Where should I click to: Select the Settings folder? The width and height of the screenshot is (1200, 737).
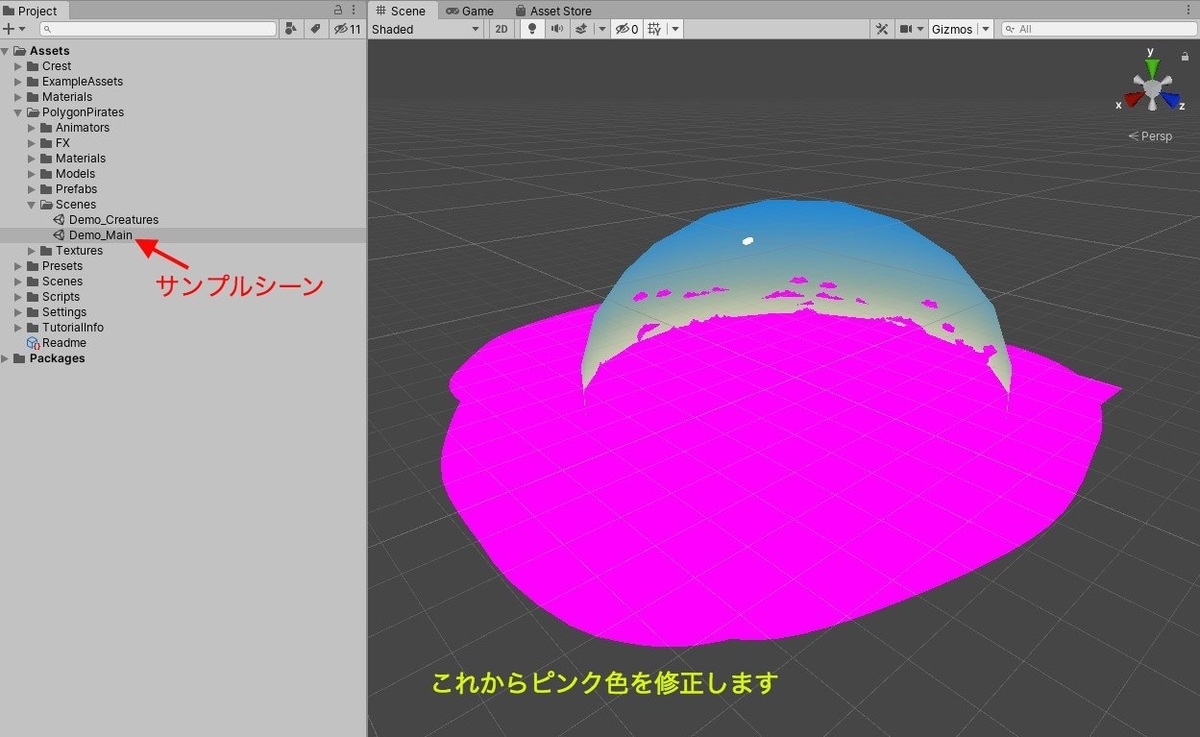(x=64, y=312)
